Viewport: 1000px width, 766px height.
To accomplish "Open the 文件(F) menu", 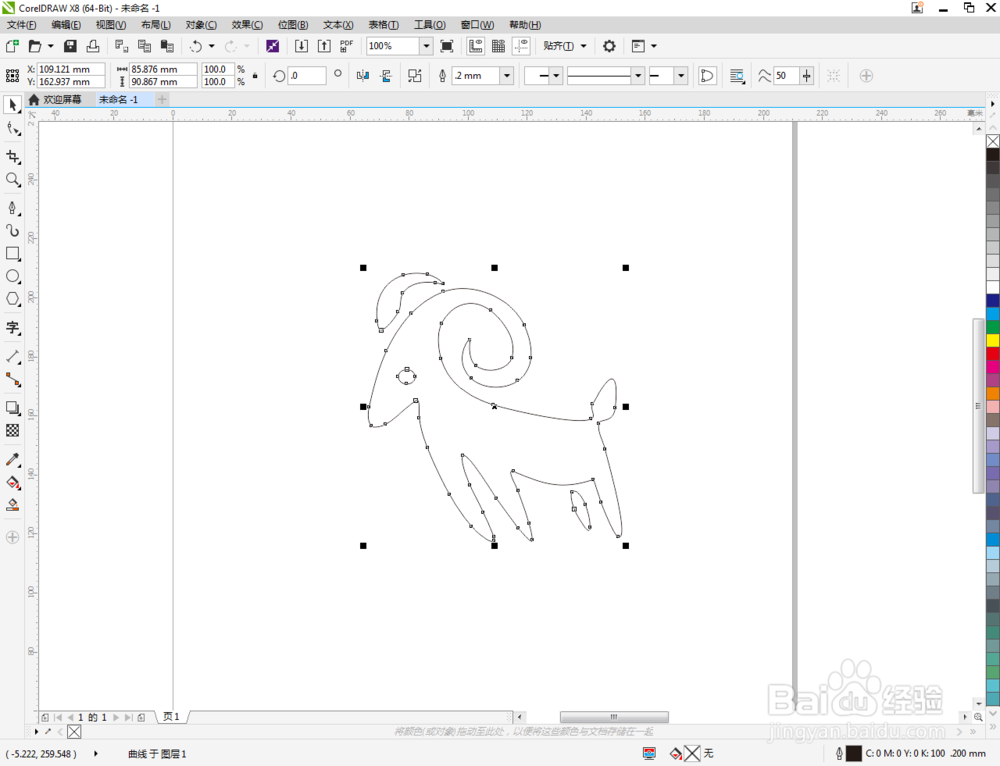I will (22, 25).
